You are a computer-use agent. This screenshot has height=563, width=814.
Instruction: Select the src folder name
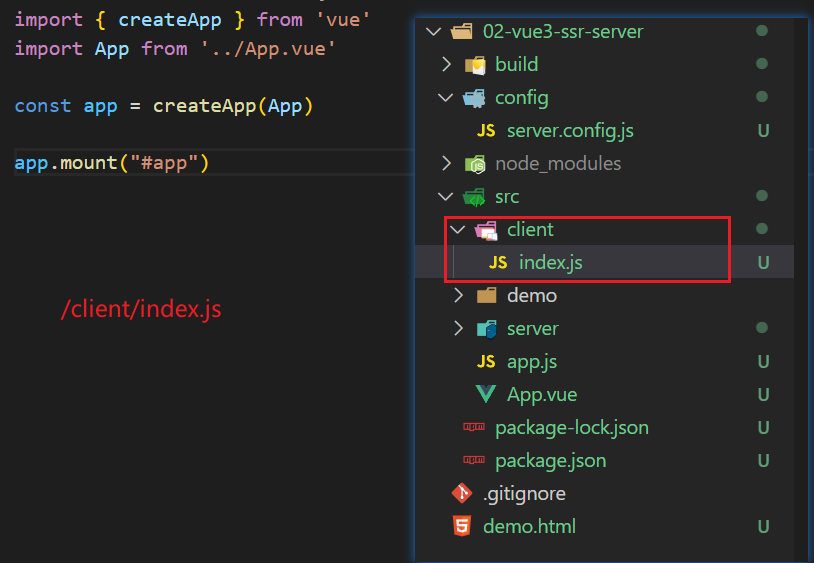507,197
